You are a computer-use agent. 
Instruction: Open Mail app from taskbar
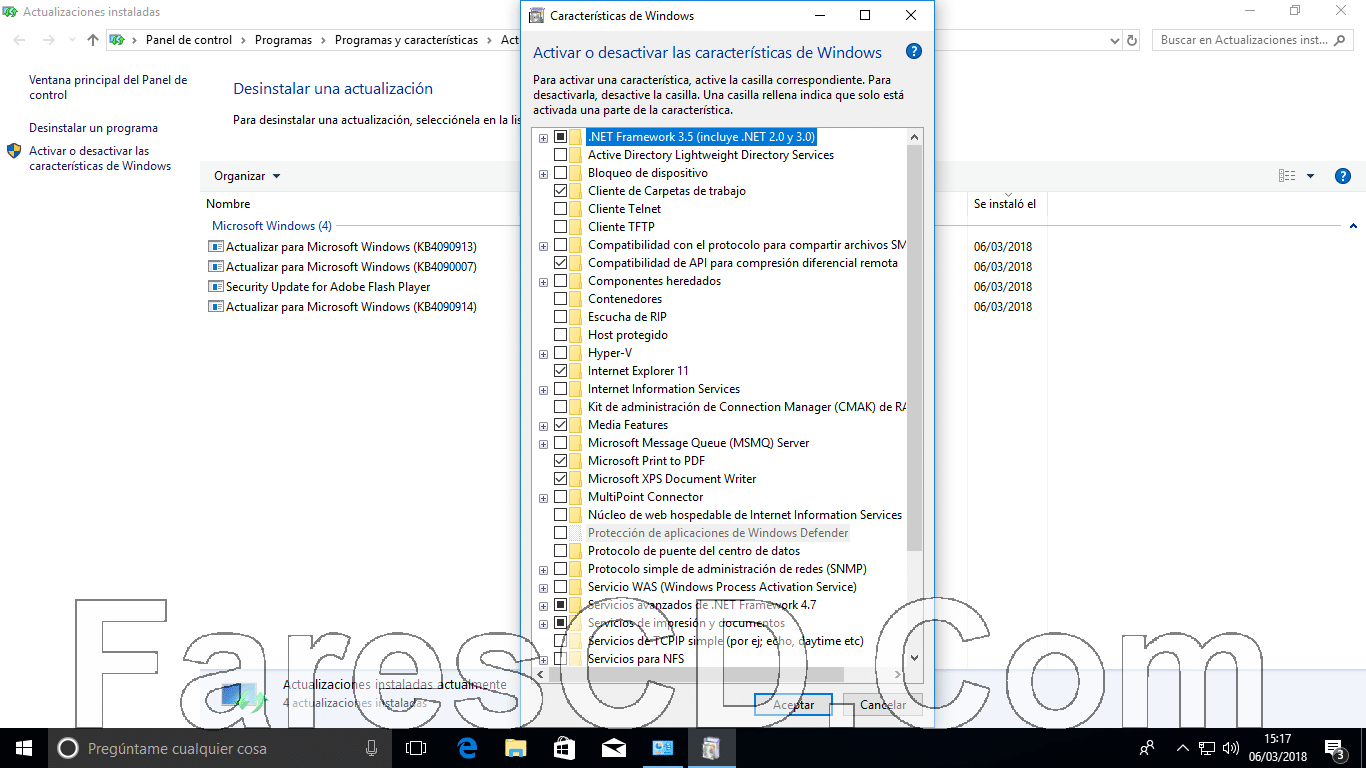pos(613,748)
